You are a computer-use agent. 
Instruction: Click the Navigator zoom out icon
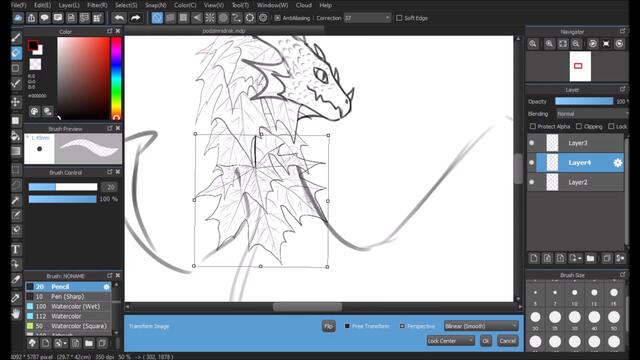[576, 44]
